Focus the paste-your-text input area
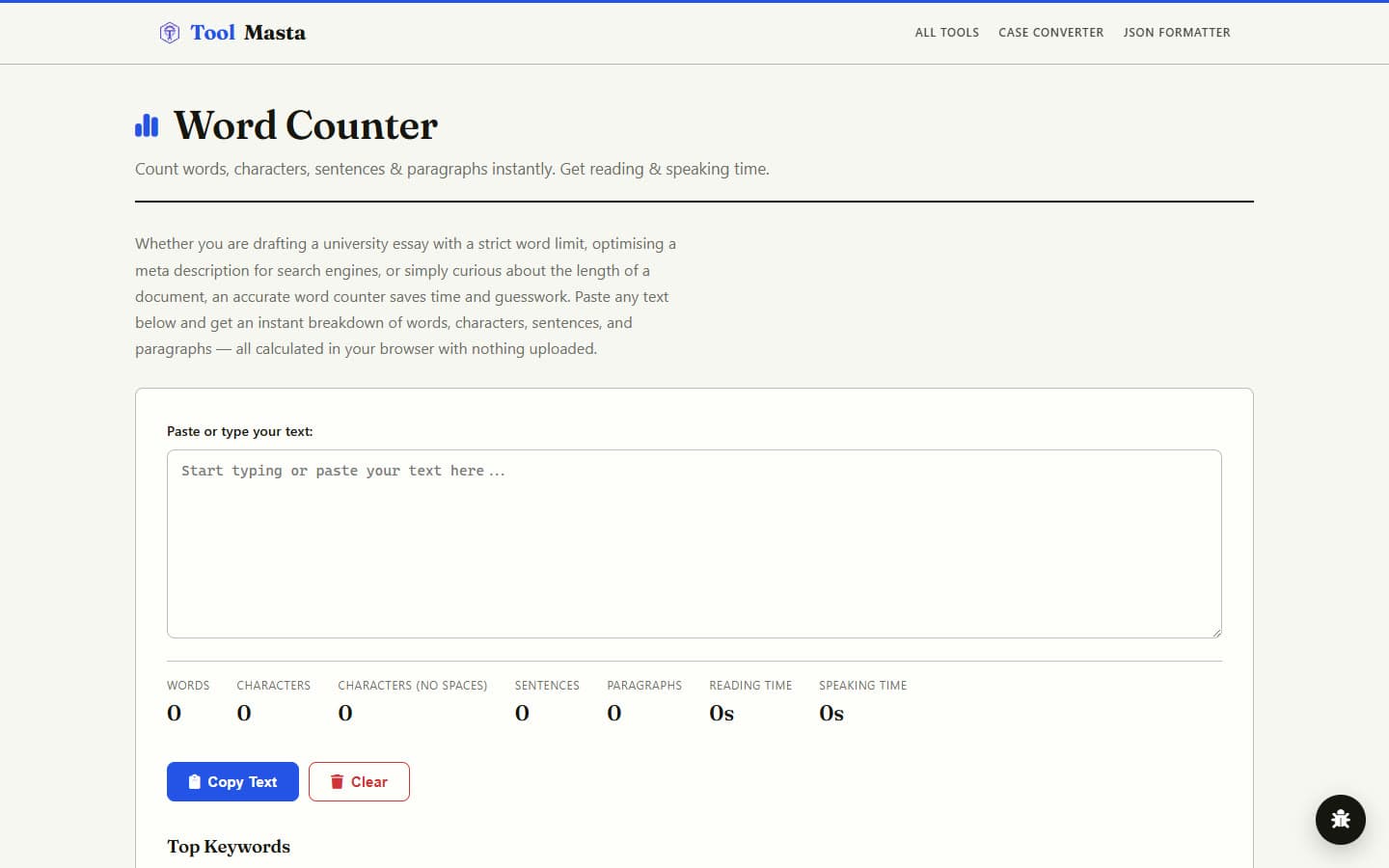The width and height of the screenshot is (1389, 868). click(694, 544)
